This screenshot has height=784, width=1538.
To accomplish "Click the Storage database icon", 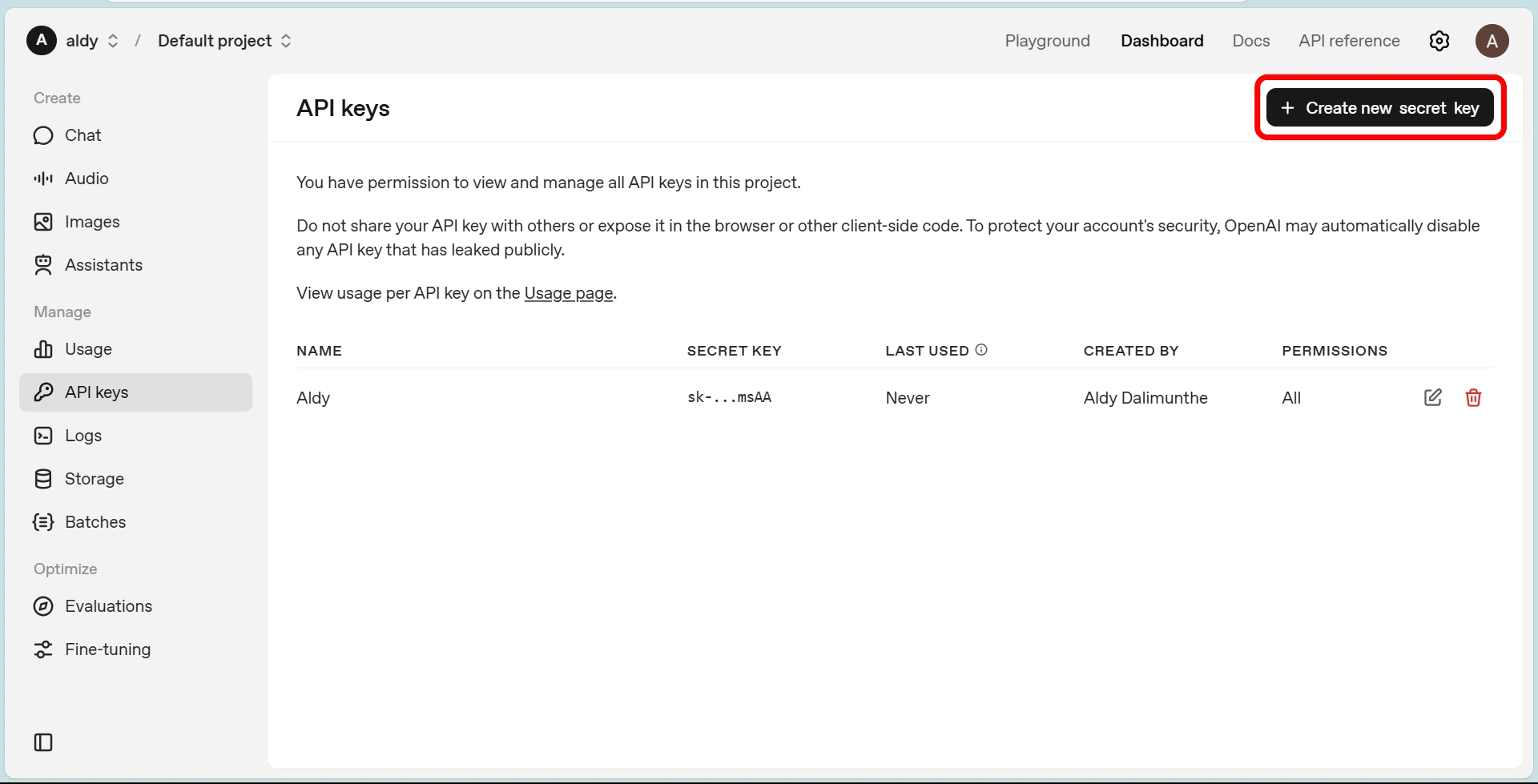I will click(43, 479).
